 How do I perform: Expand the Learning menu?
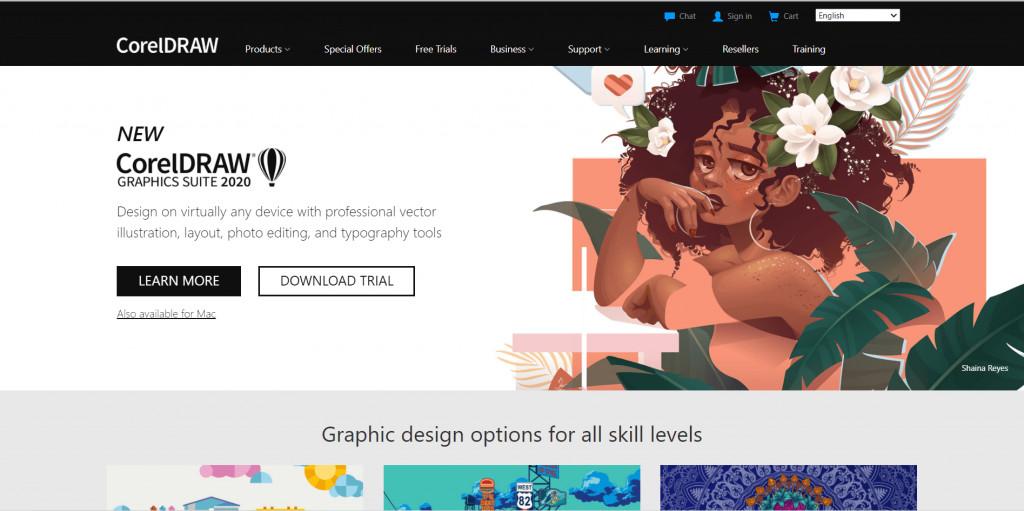pyautogui.click(x=666, y=49)
